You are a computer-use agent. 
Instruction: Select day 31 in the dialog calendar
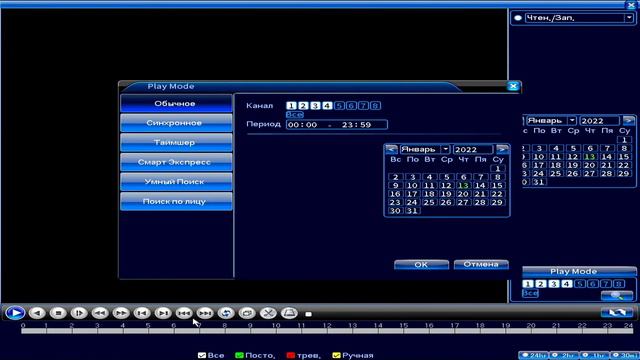pyautogui.click(x=412, y=211)
